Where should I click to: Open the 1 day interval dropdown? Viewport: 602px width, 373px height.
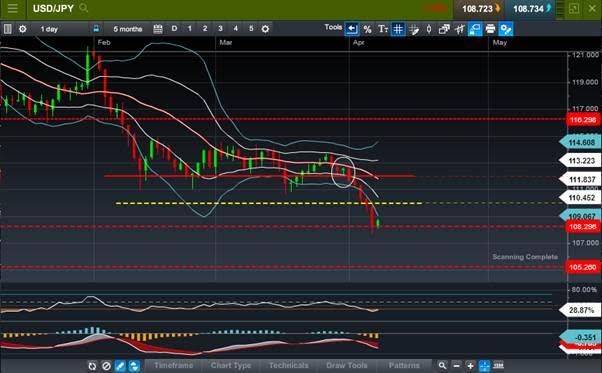(x=49, y=29)
